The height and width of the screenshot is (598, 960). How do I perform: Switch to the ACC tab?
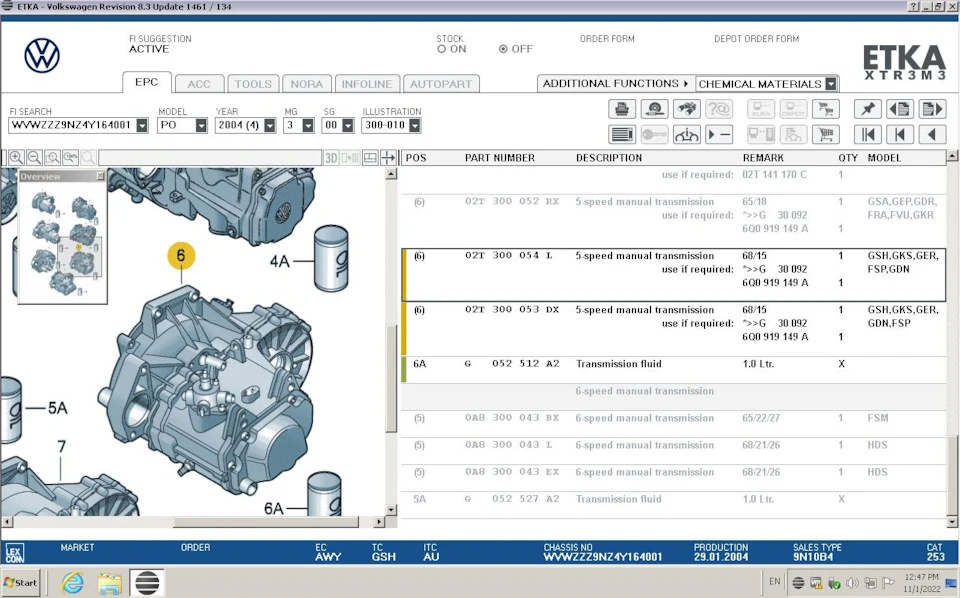pos(199,84)
